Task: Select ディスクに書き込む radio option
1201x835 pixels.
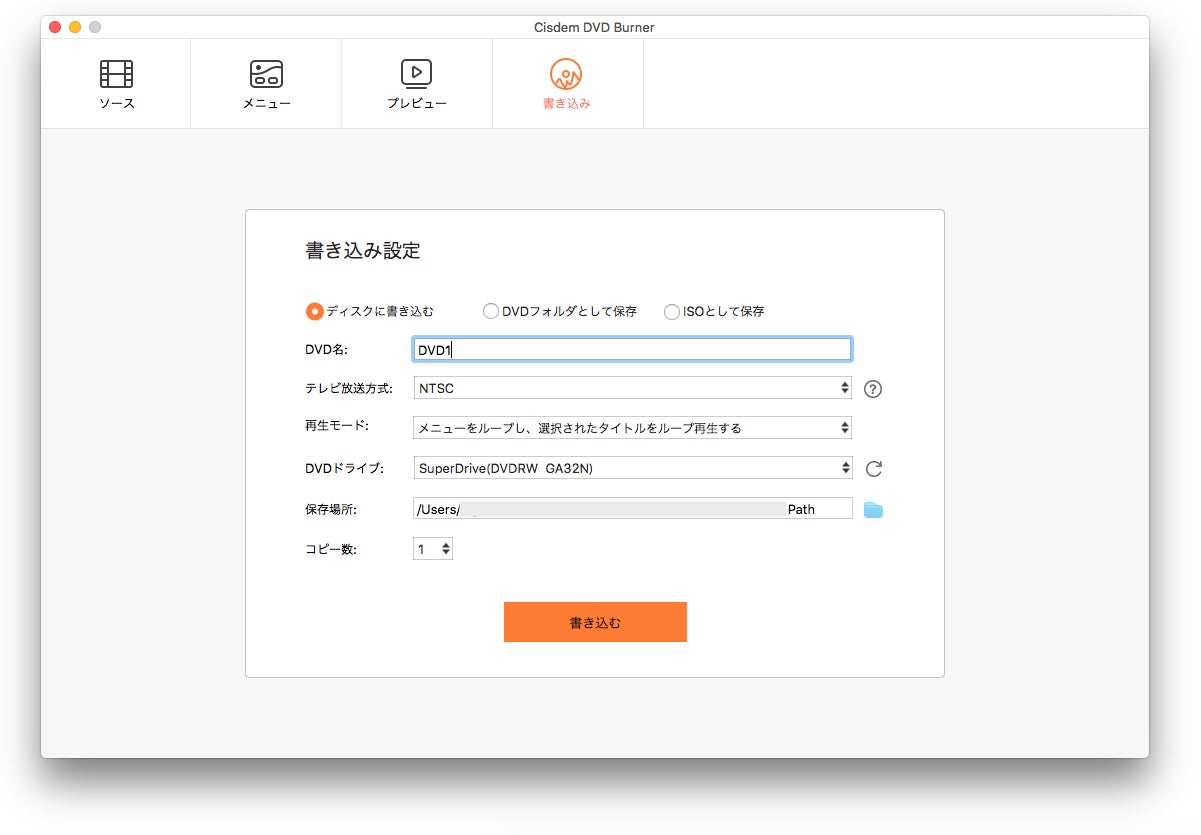Action: click(314, 311)
